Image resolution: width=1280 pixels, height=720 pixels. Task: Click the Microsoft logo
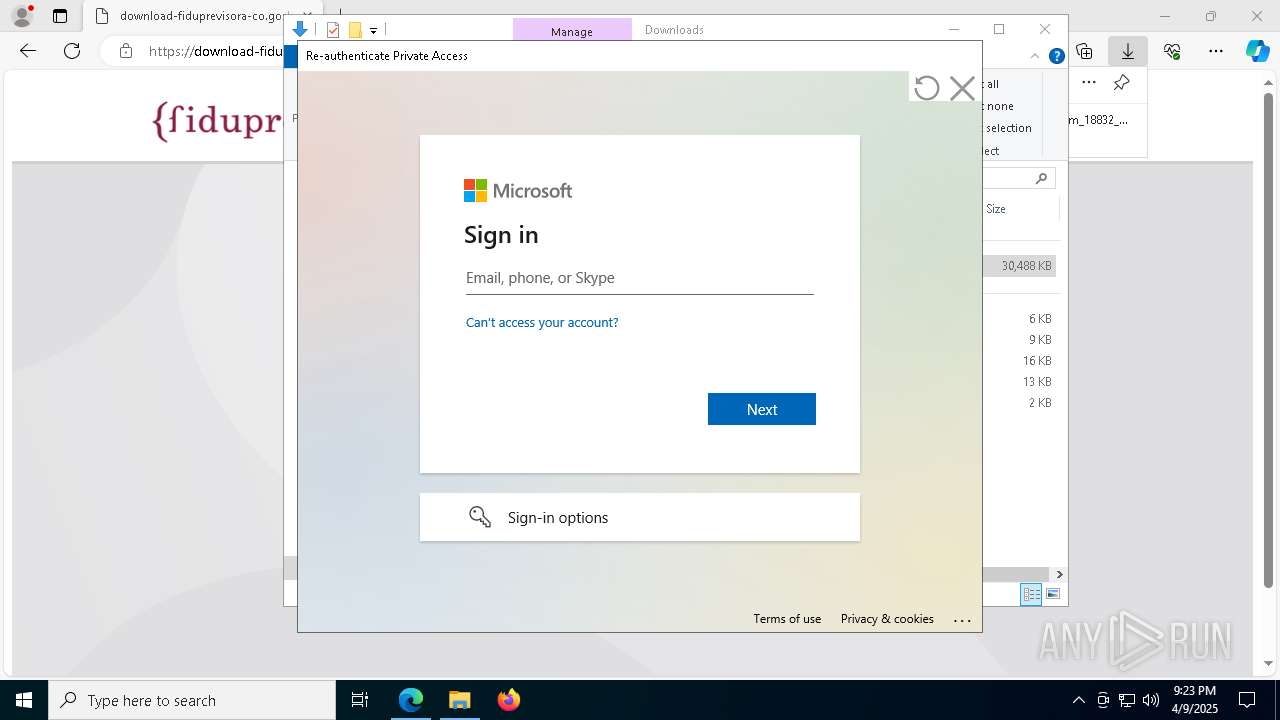pyautogui.click(x=518, y=190)
